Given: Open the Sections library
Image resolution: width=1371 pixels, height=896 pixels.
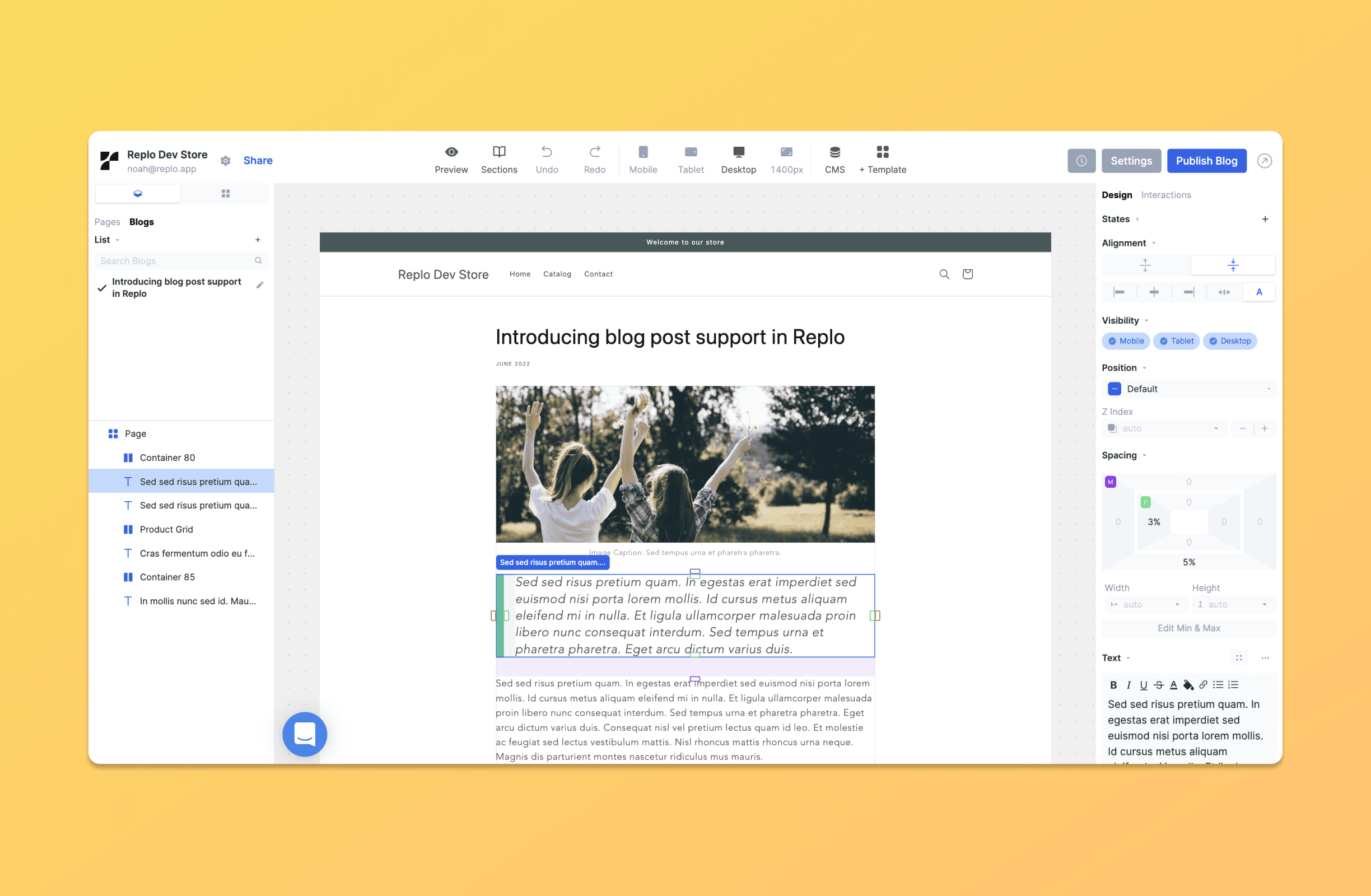Looking at the screenshot, I should click(499, 160).
